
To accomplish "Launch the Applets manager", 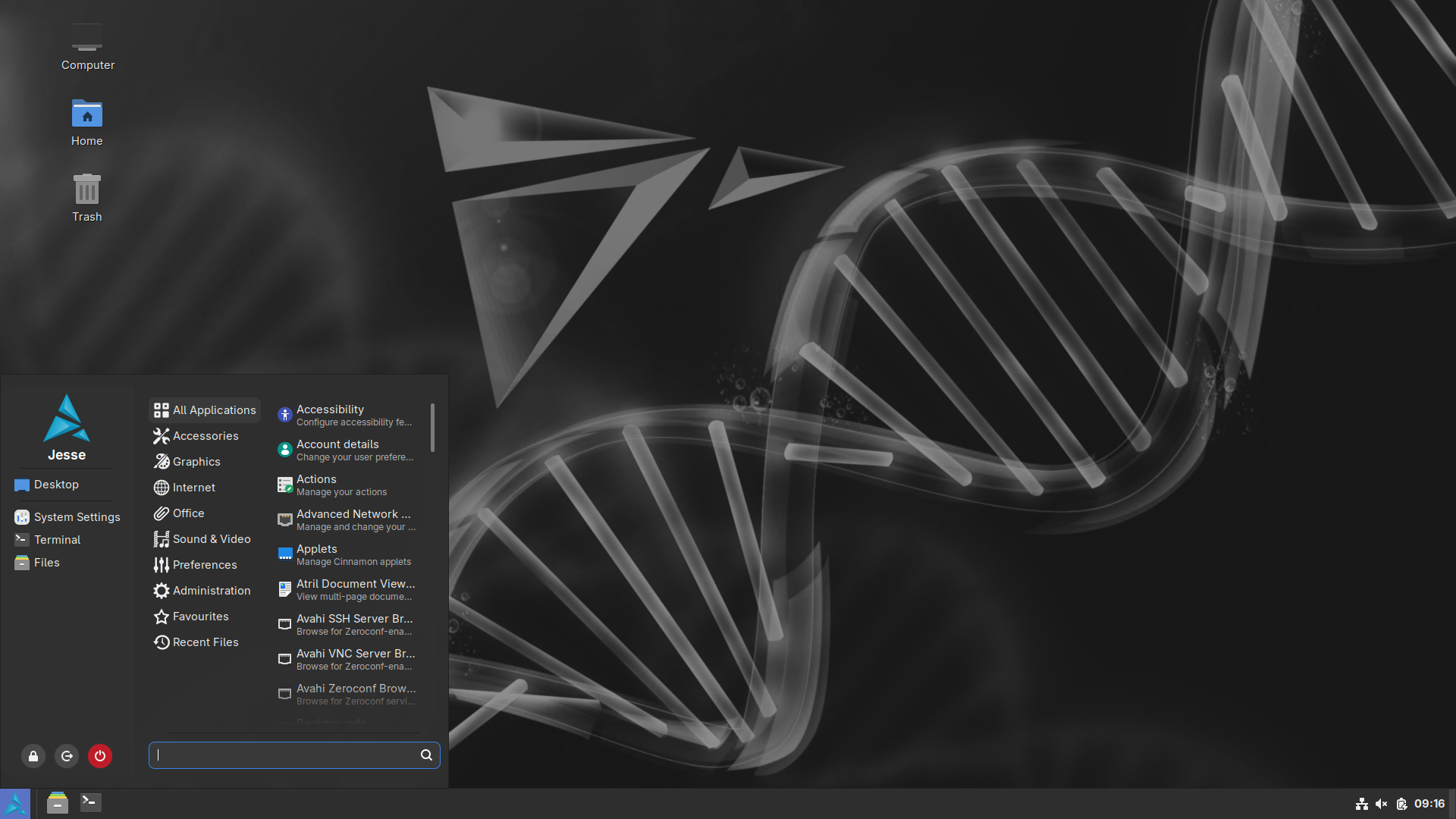I will (349, 554).
